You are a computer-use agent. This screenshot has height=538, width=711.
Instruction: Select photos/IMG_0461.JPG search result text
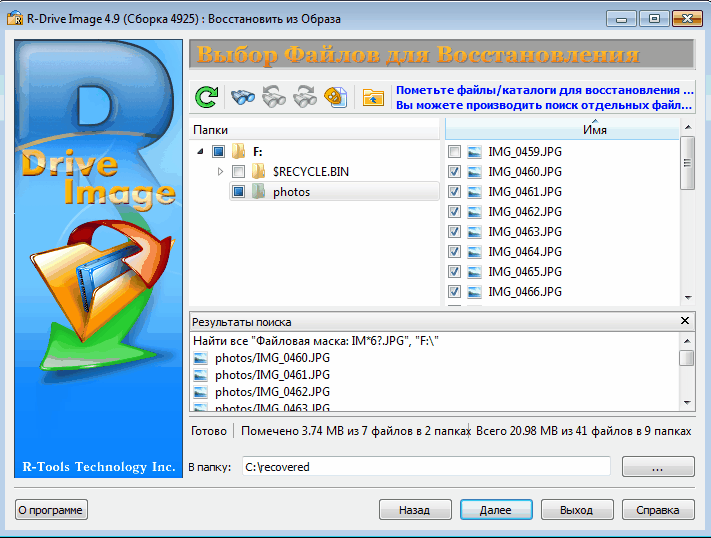(x=273, y=375)
